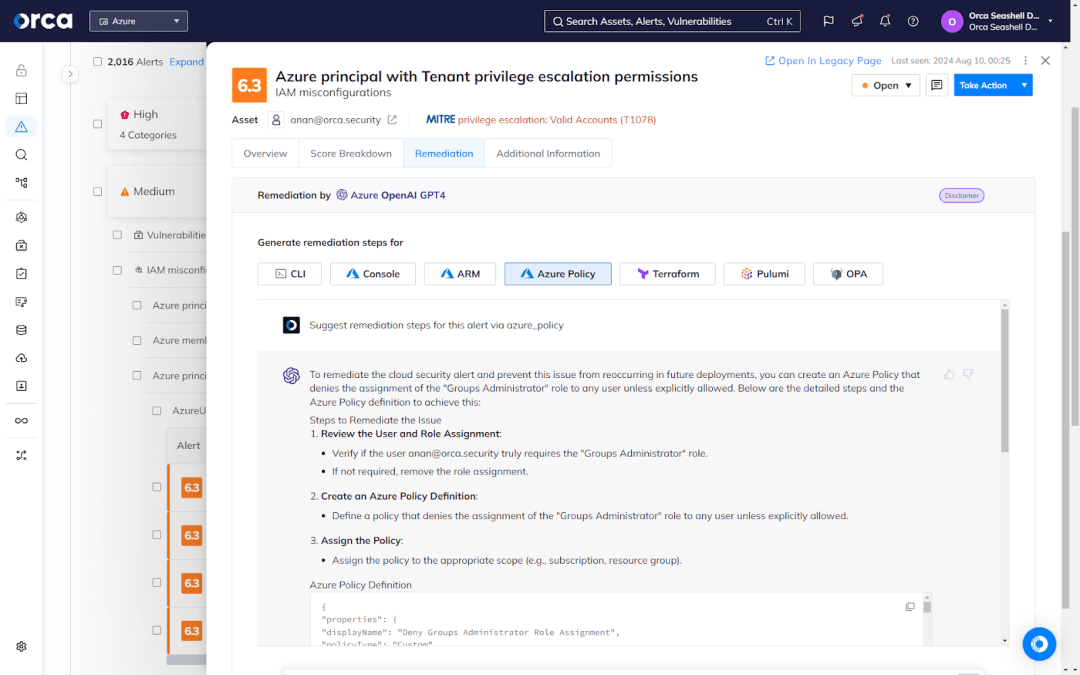Expand the left sidebar with chevron
Image resolution: width=1080 pixels, height=675 pixels.
70,74
